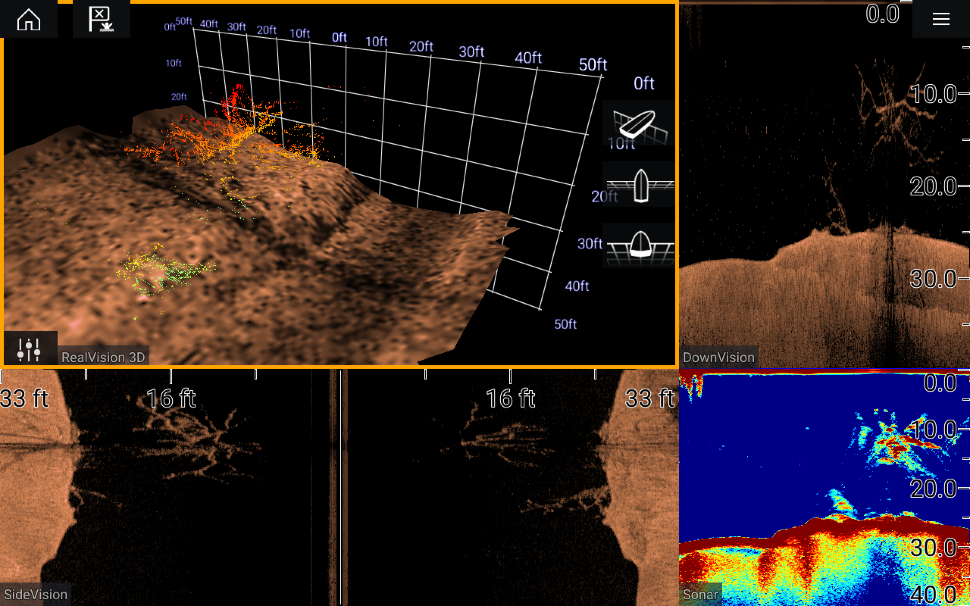Select the RealVision 3D pane label
Image resolution: width=970 pixels, height=606 pixels.
[x=103, y=356]
